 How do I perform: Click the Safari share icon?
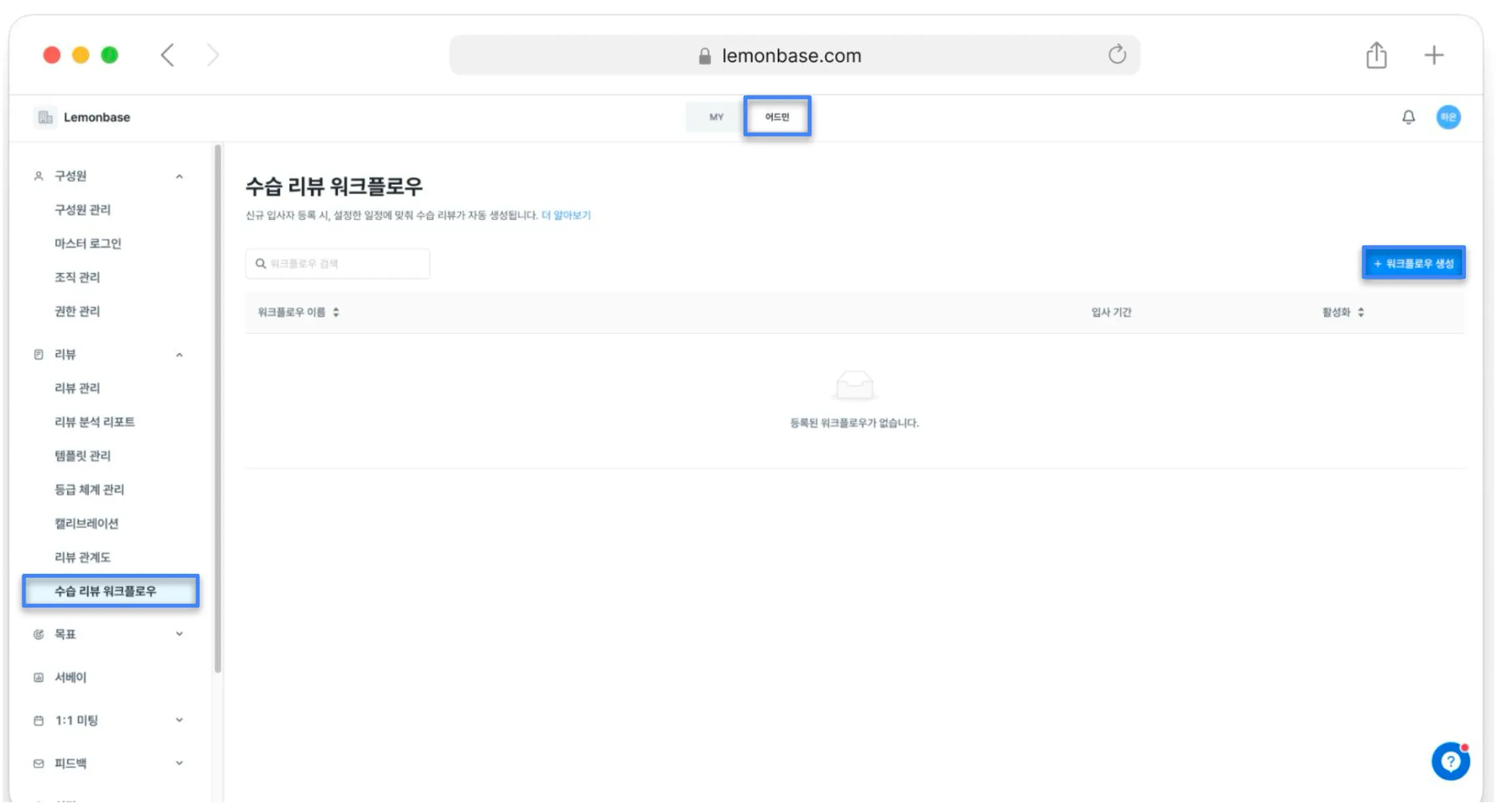1376,55
